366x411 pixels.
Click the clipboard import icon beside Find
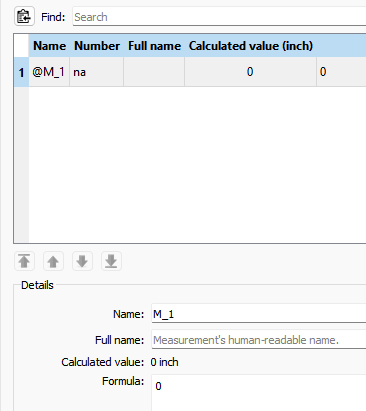[24, 16]
